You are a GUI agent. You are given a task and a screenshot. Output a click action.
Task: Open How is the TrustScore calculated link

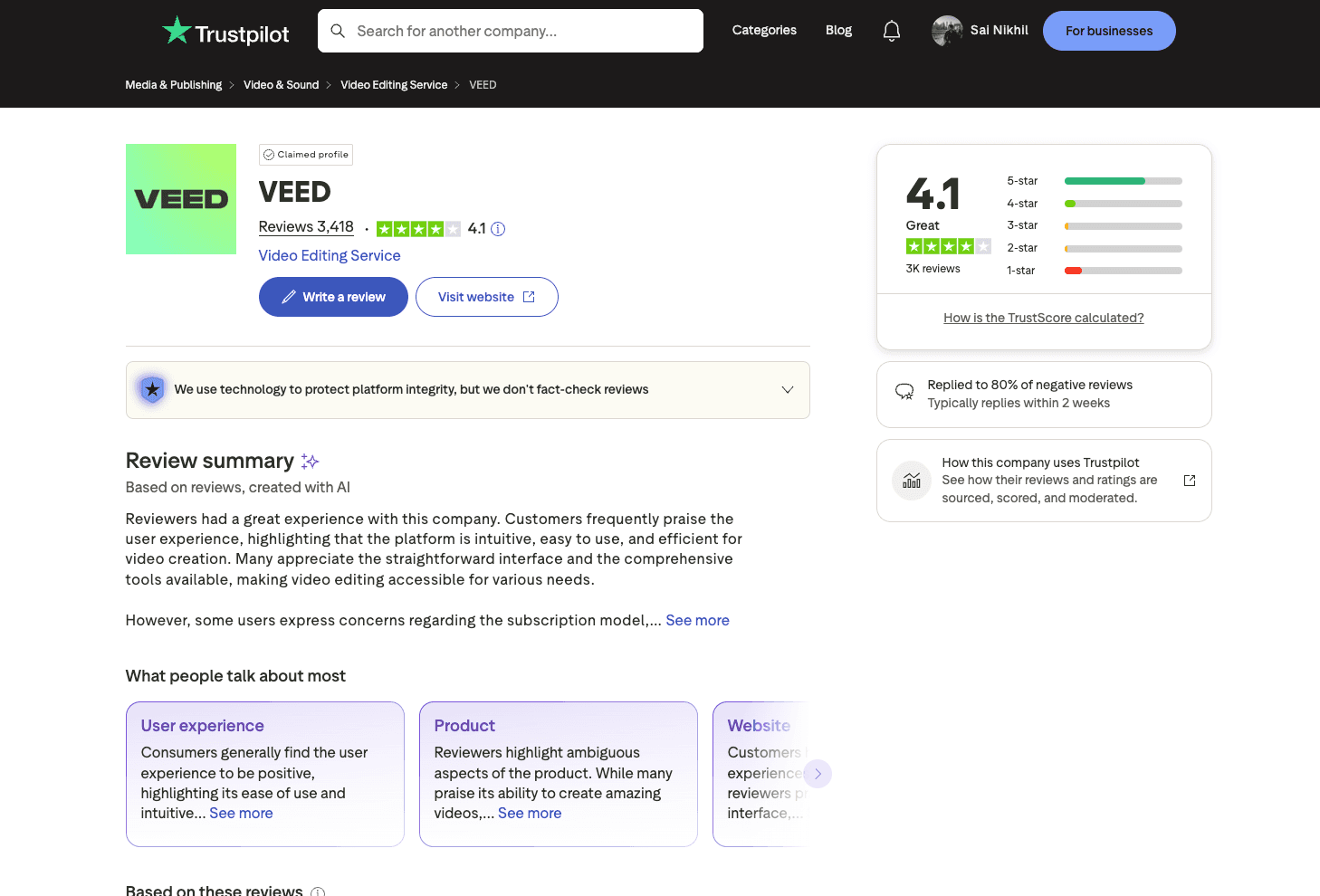click(1044, 318)
